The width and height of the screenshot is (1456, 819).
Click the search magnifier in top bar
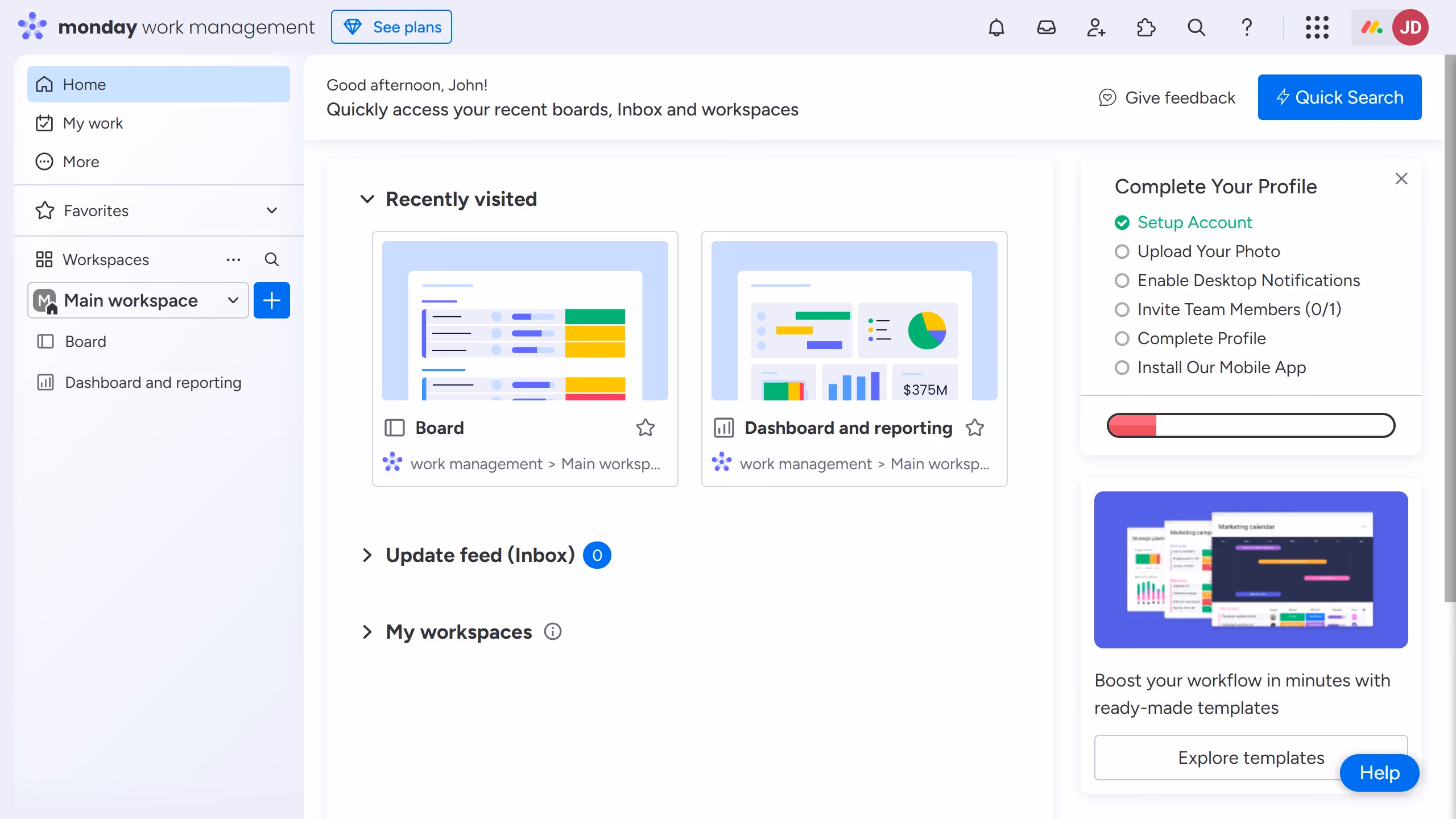coord(1196,27)
